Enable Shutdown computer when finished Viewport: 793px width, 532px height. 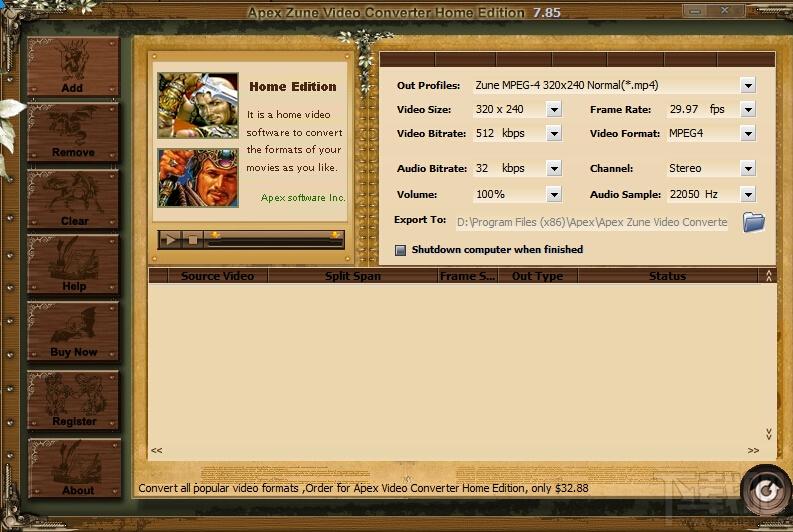(400, 250)
